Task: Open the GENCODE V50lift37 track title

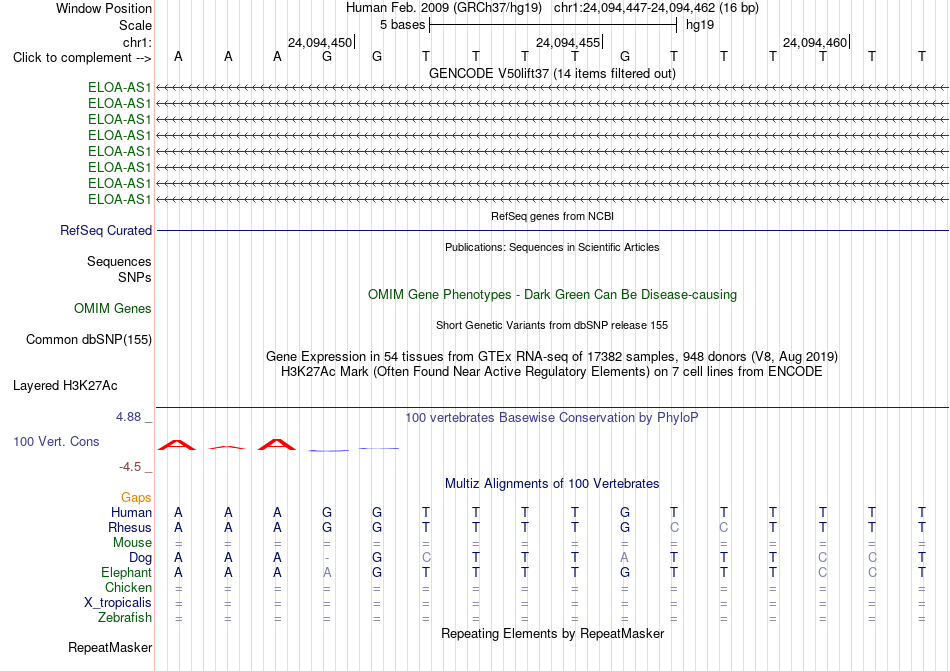Action: (x=553, y=73)
